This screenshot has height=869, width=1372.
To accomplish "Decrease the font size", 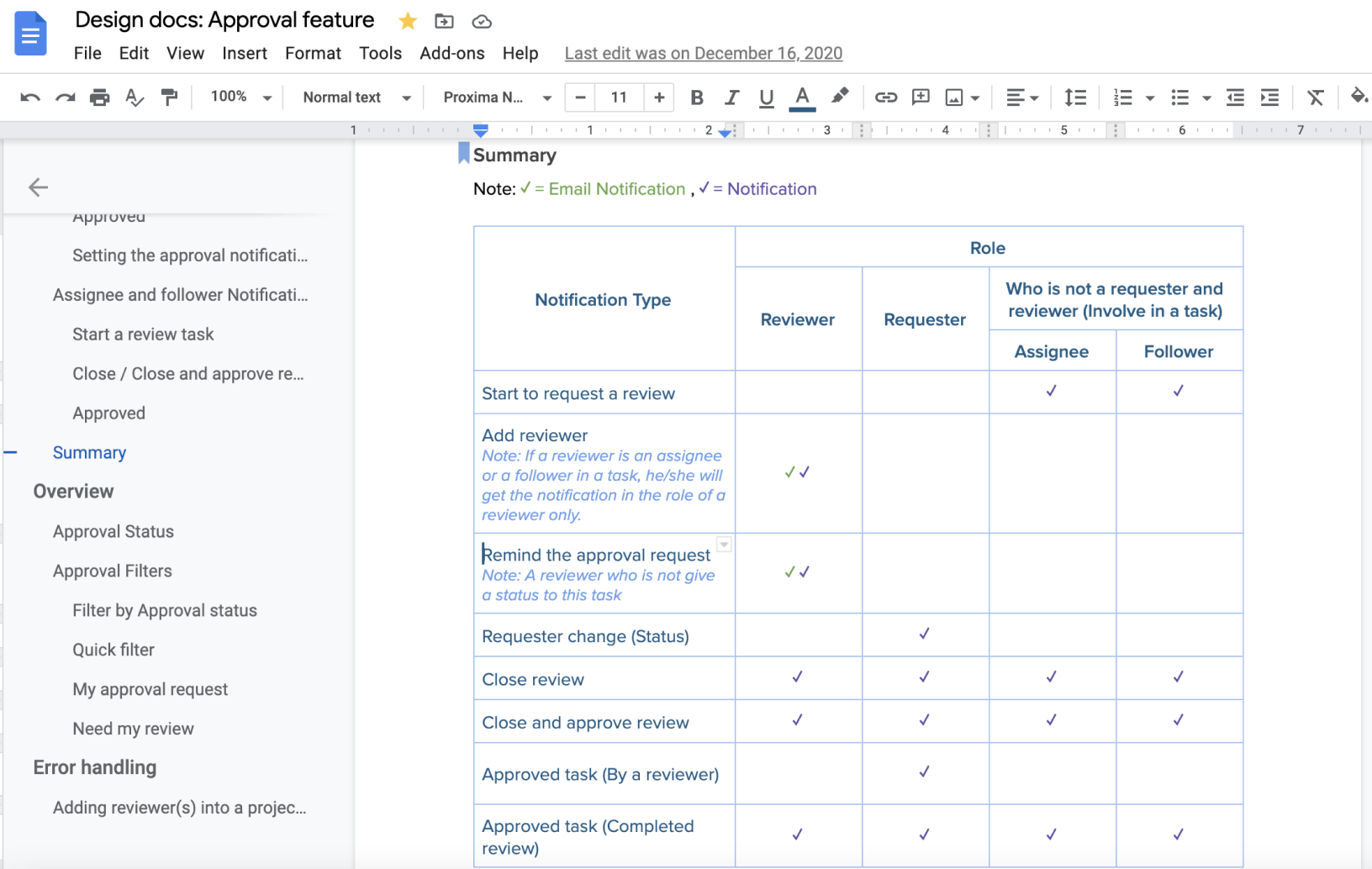I will pos(580,97).
